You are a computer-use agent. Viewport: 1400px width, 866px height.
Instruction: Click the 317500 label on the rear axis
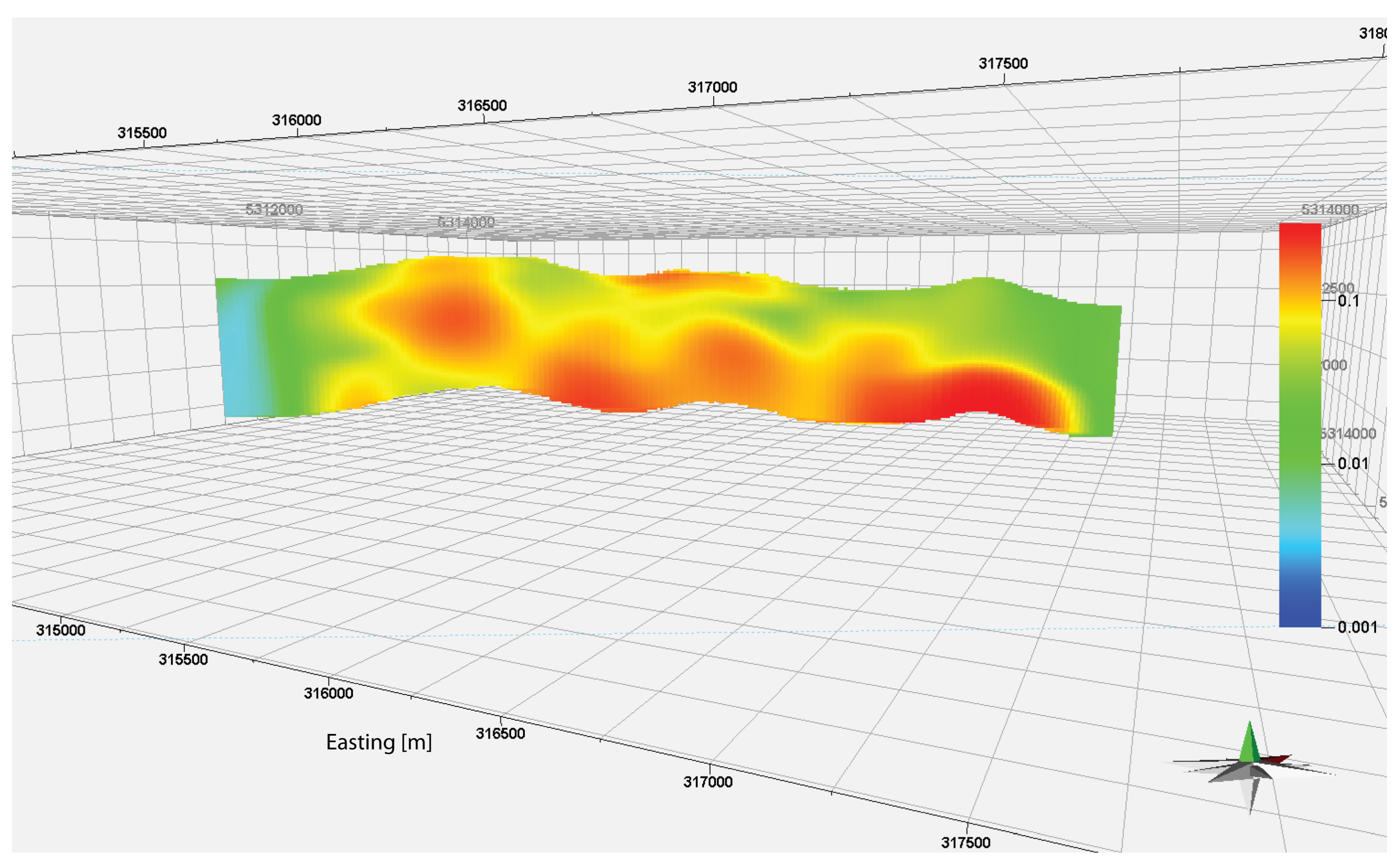coord(1003,63)
